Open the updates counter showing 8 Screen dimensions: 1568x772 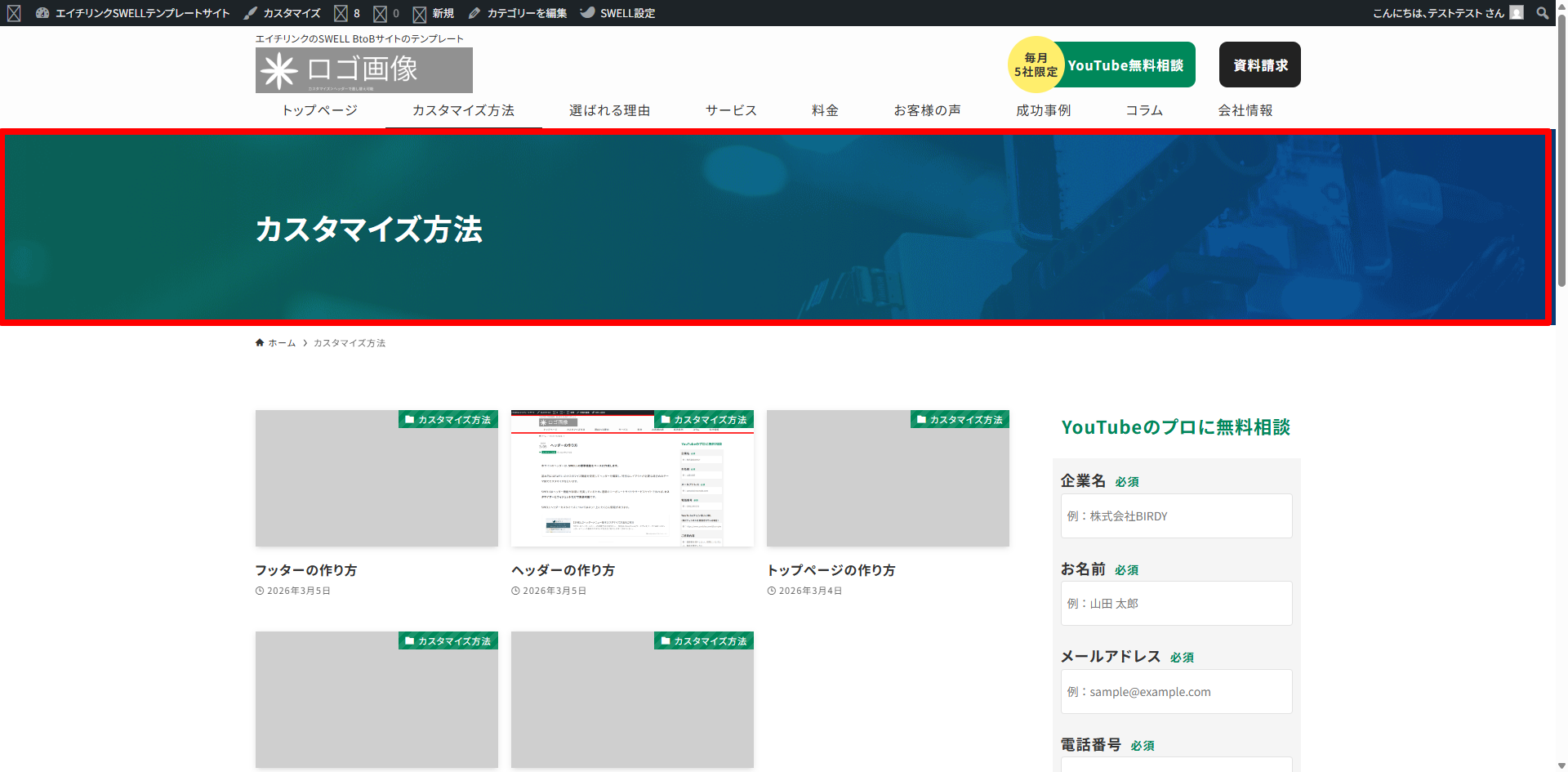click(x=347, y=13)
